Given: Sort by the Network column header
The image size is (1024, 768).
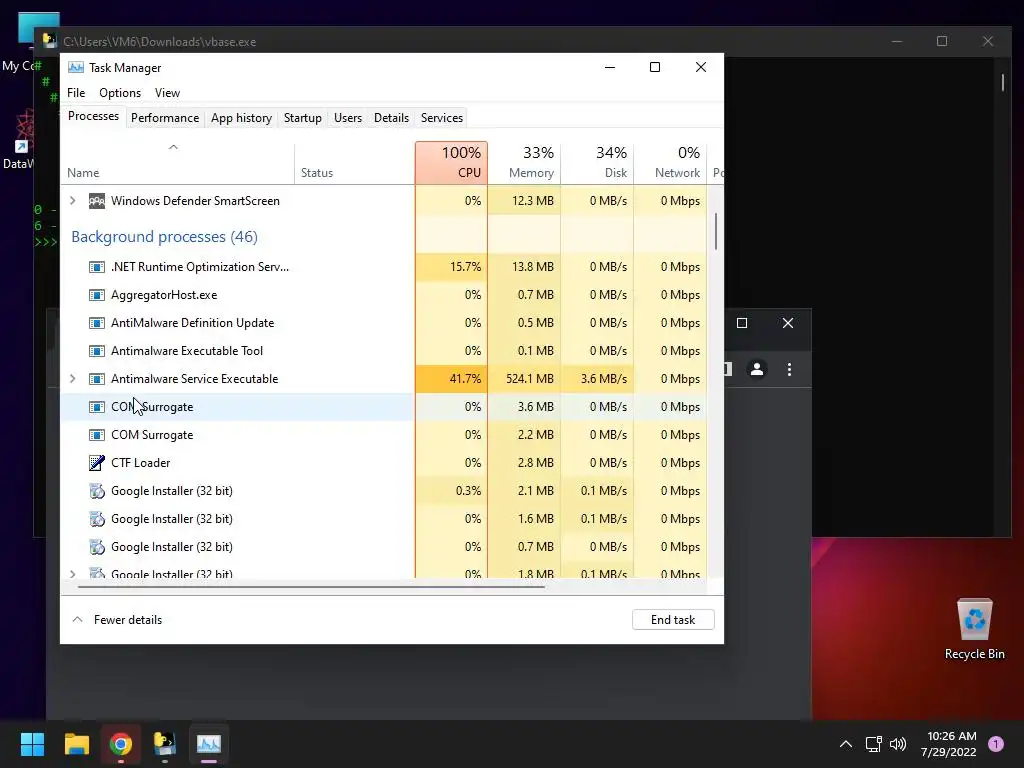Looking at the screenshot, I should coord(671,163).
